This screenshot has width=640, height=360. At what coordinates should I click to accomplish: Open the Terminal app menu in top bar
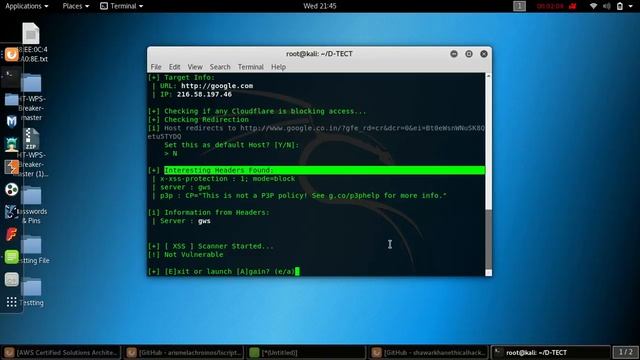pyautogui.click(x=122, y=6)
